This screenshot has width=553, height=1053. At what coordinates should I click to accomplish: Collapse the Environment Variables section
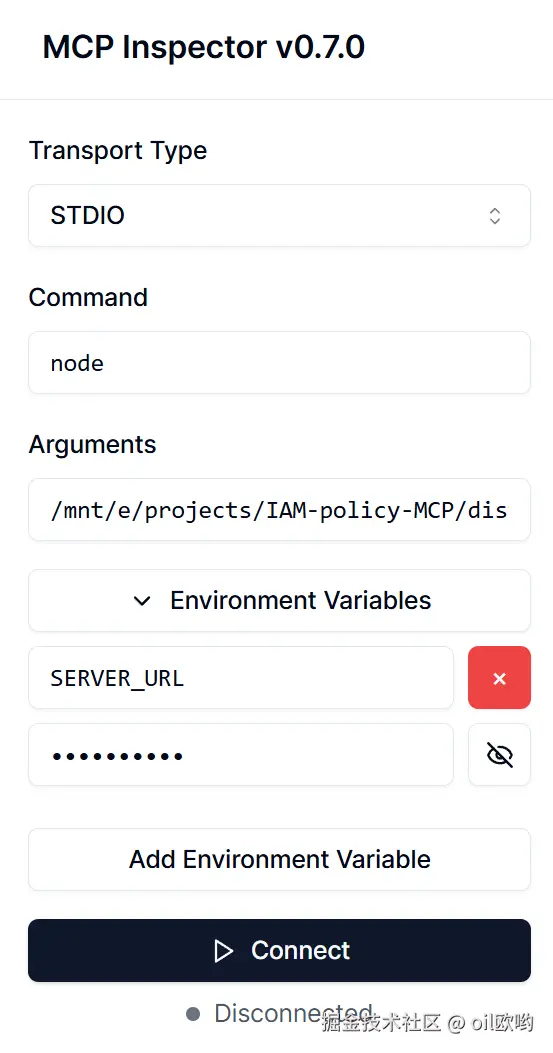point(279,600)
